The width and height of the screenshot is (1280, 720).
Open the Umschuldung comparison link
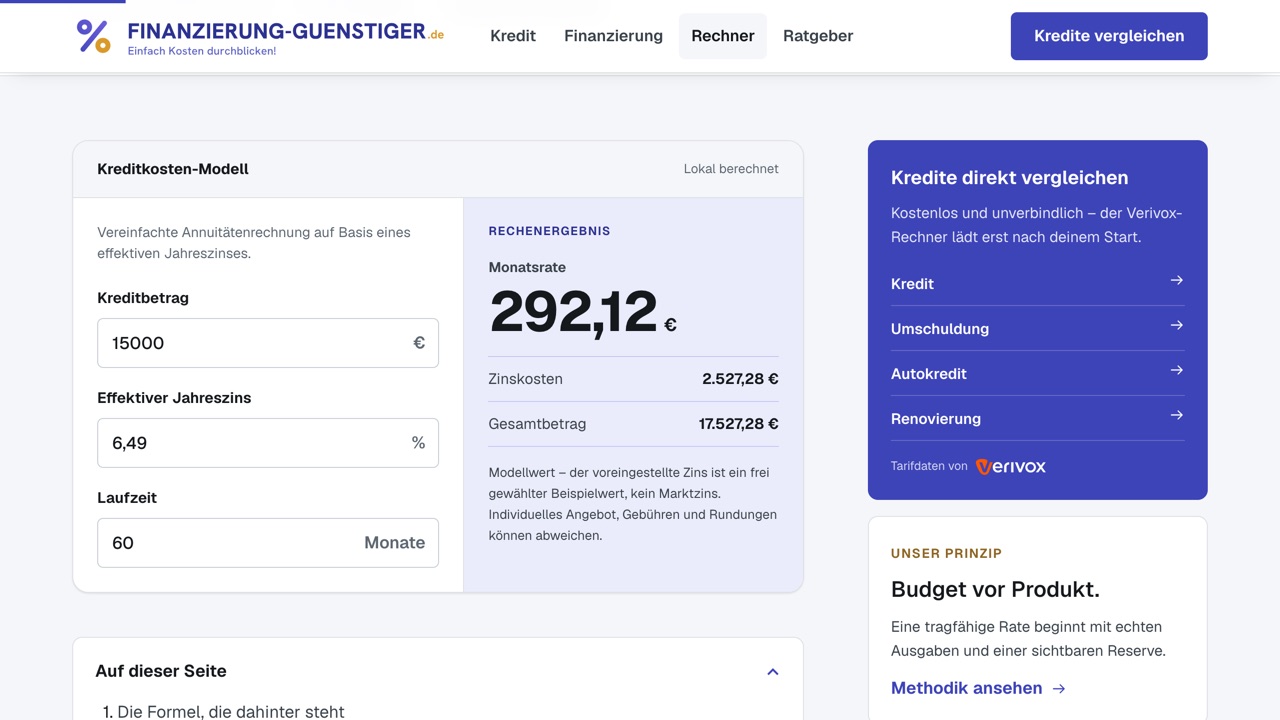click(x=1037, y=328)
